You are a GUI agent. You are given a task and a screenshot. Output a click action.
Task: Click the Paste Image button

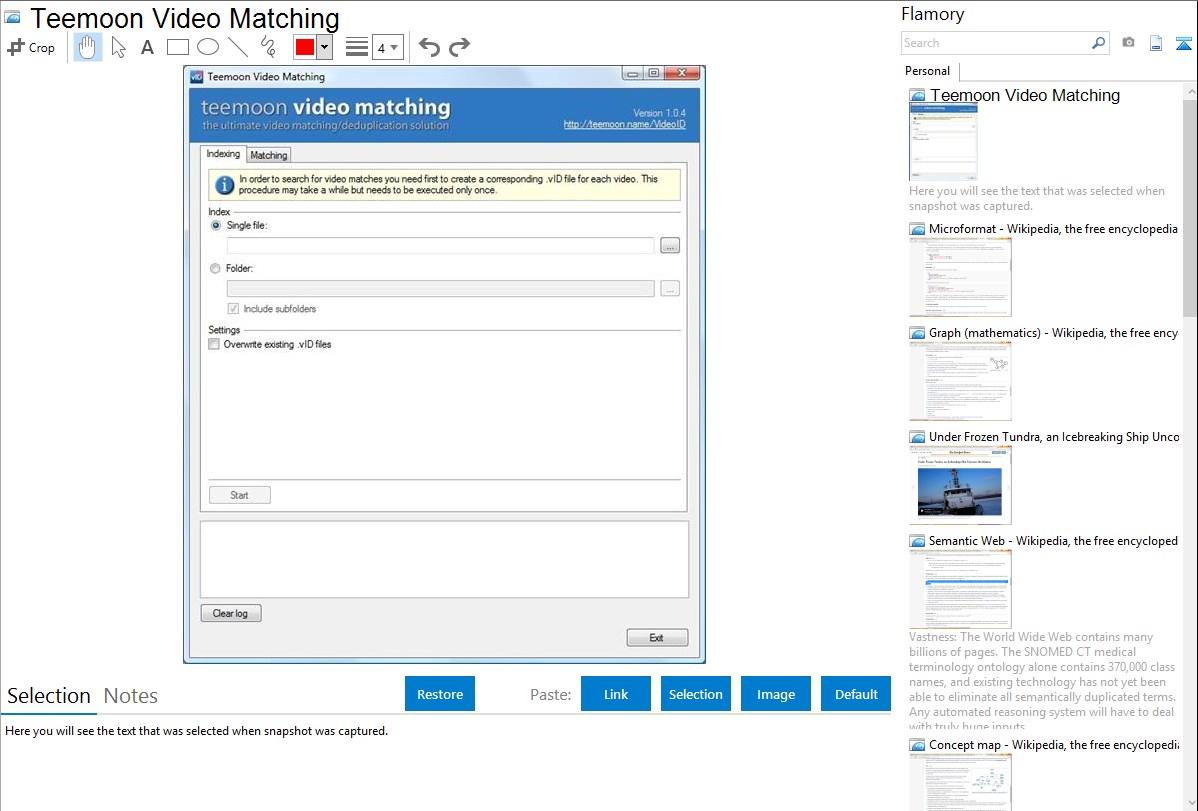[x=775, y=694]
